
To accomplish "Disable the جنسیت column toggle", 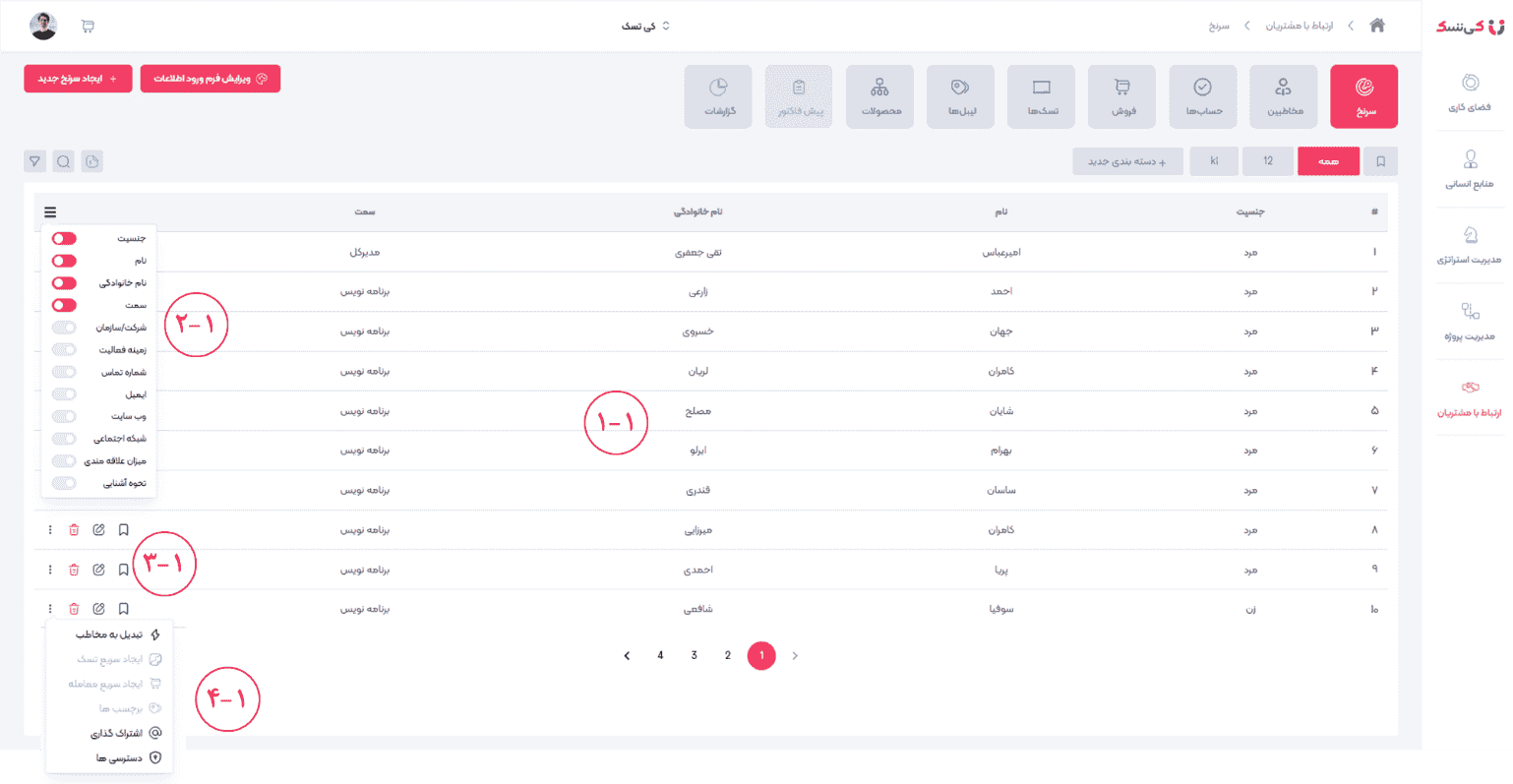I will pyautogui.click(x=64, y=239).
